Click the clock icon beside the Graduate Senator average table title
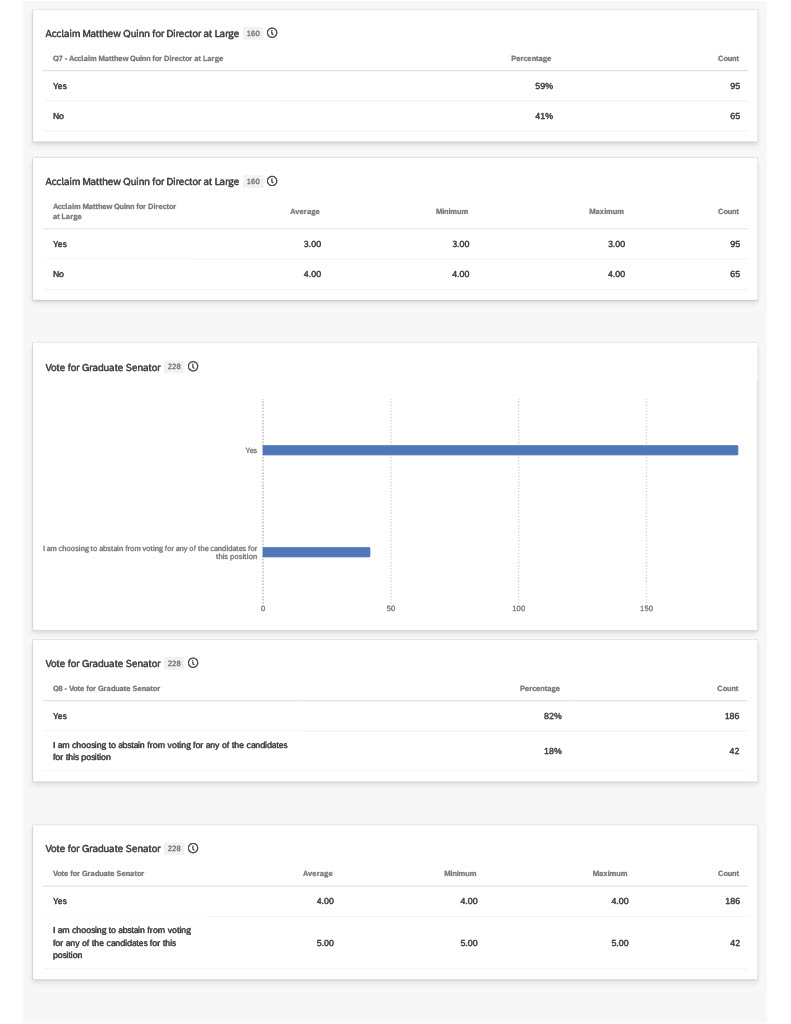Viewport: 791px width, 1024px height. point(193,848)
